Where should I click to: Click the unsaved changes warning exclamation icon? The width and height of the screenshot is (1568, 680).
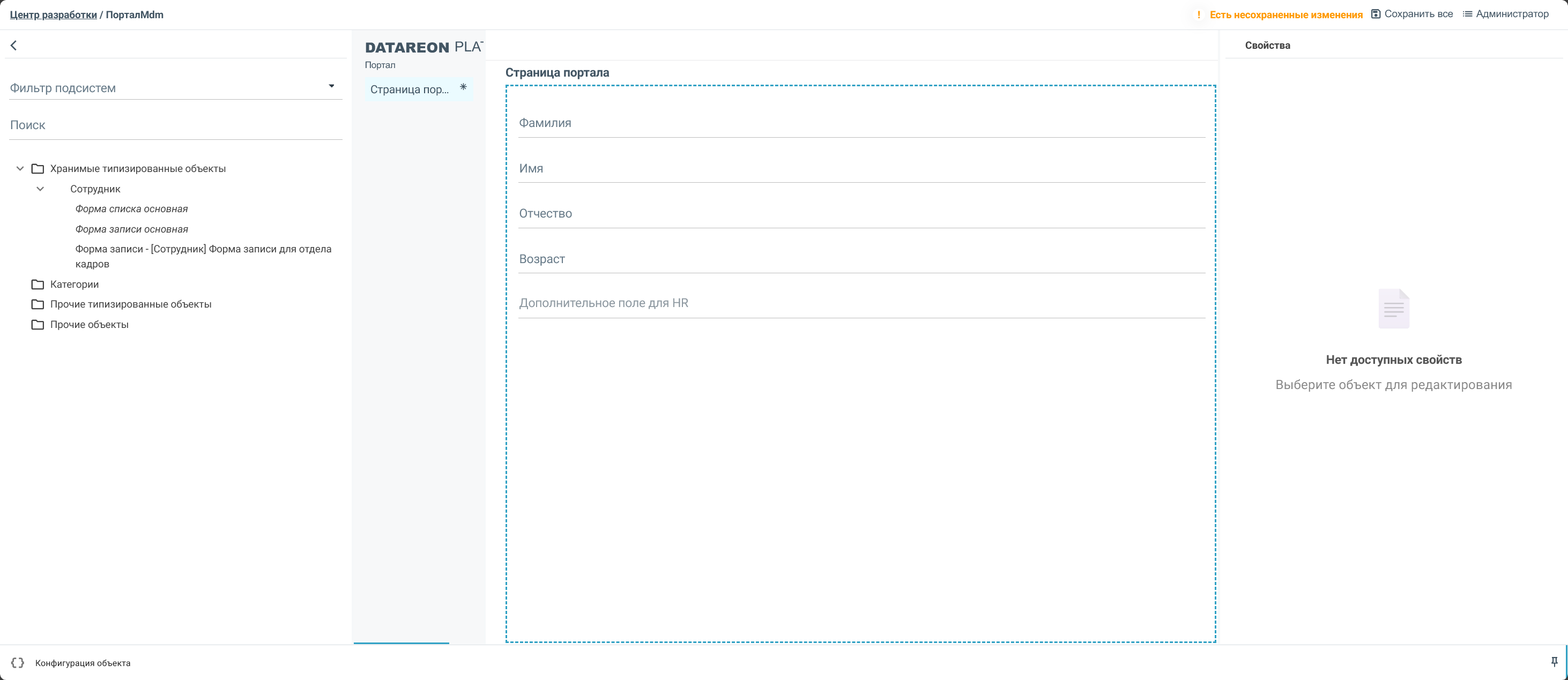tap(1199, 14)
